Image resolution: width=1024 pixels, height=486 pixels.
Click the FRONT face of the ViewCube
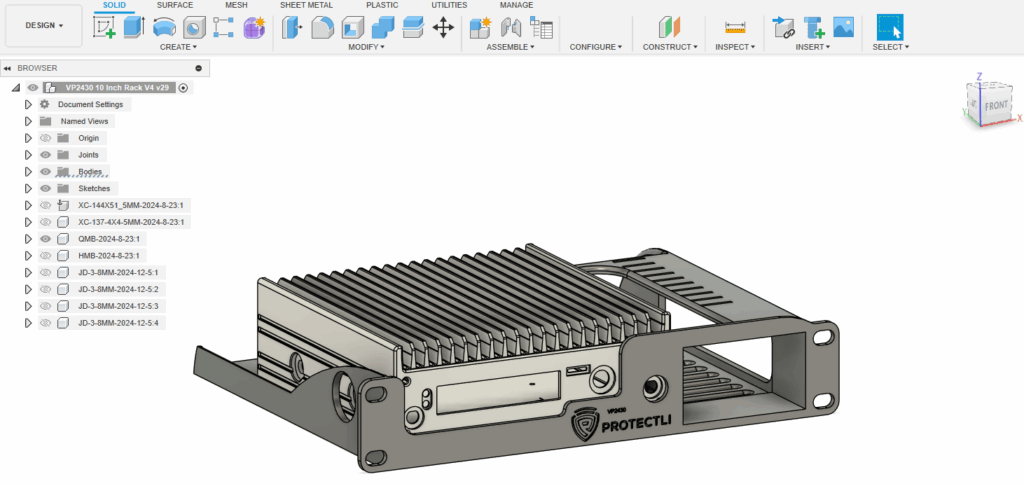pyautogui.click(x=994, y=104)
